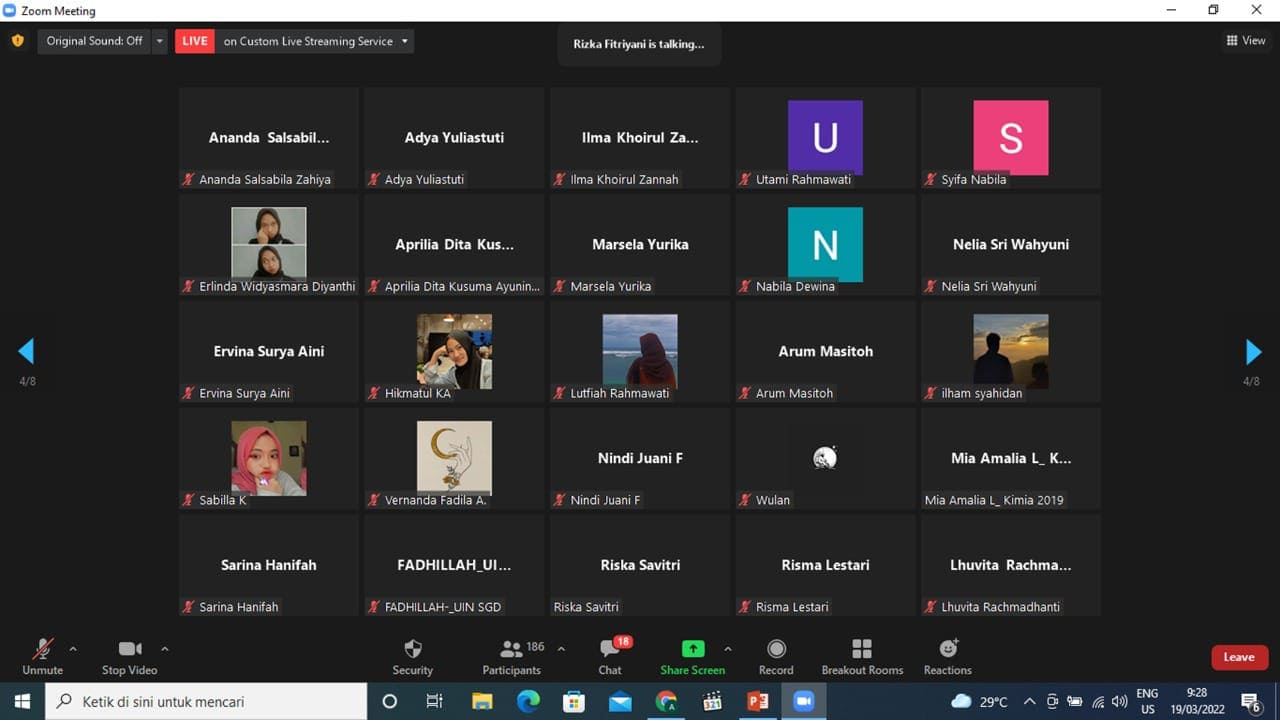
Task: Expand audio options arrow beside Unmute
Action: 73,648
